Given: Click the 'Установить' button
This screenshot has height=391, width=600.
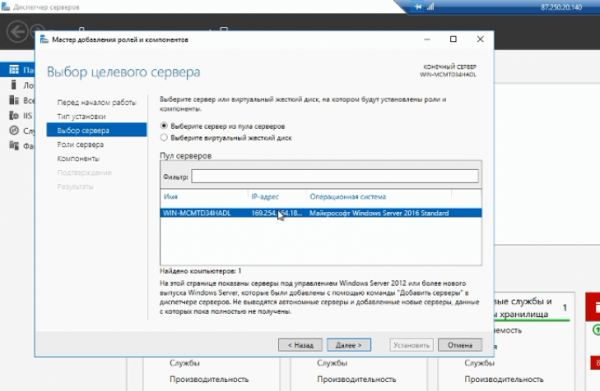Looking at the screenshot, I should point(411,345).
